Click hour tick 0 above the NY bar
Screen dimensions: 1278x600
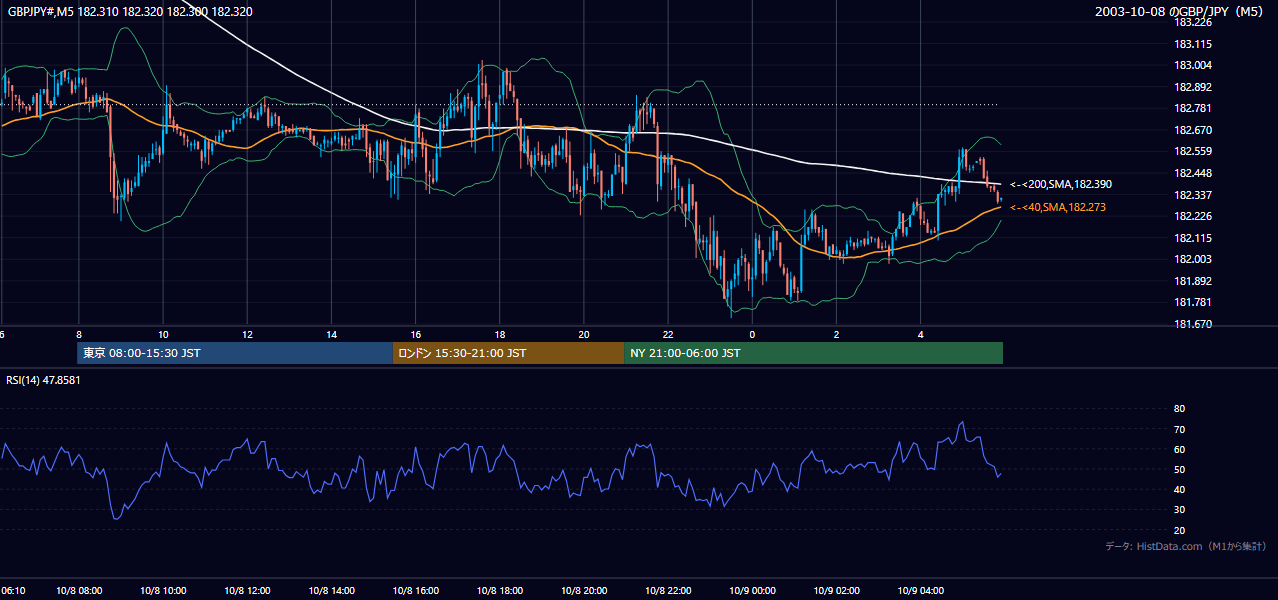click(752, 335)
